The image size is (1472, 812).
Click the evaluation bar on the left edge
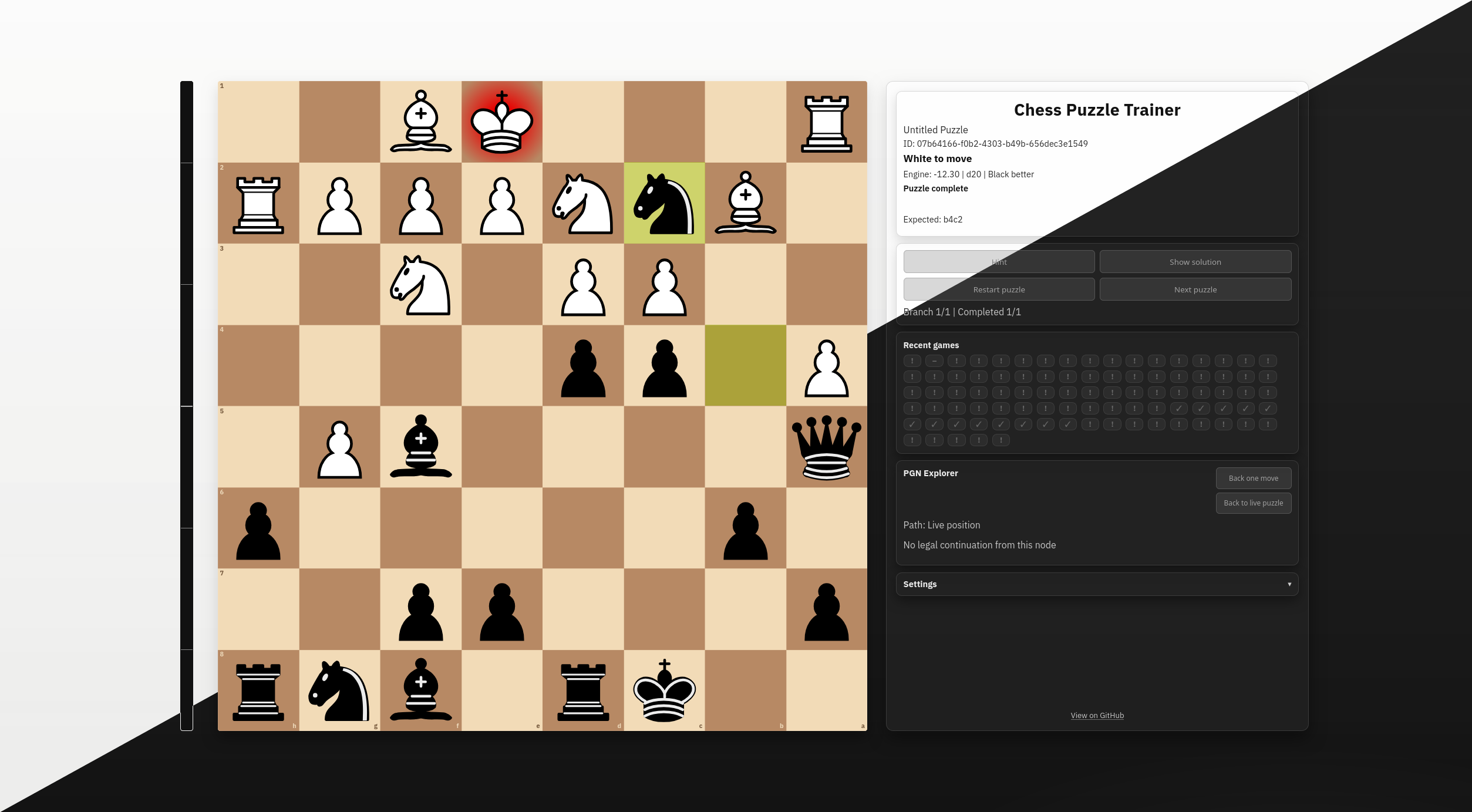click(x=187, y=405)
